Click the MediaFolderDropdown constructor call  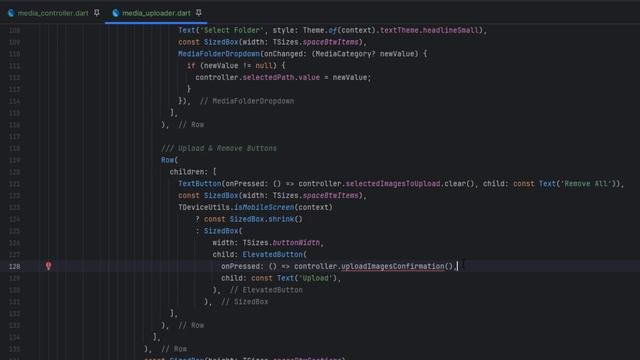pos(219,54)
